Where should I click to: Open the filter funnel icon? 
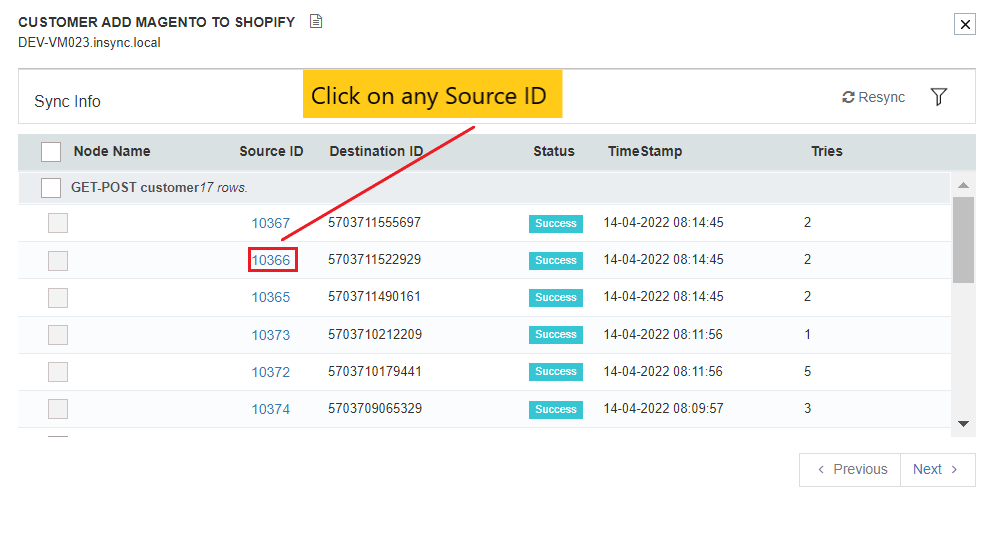coord(938,97)
